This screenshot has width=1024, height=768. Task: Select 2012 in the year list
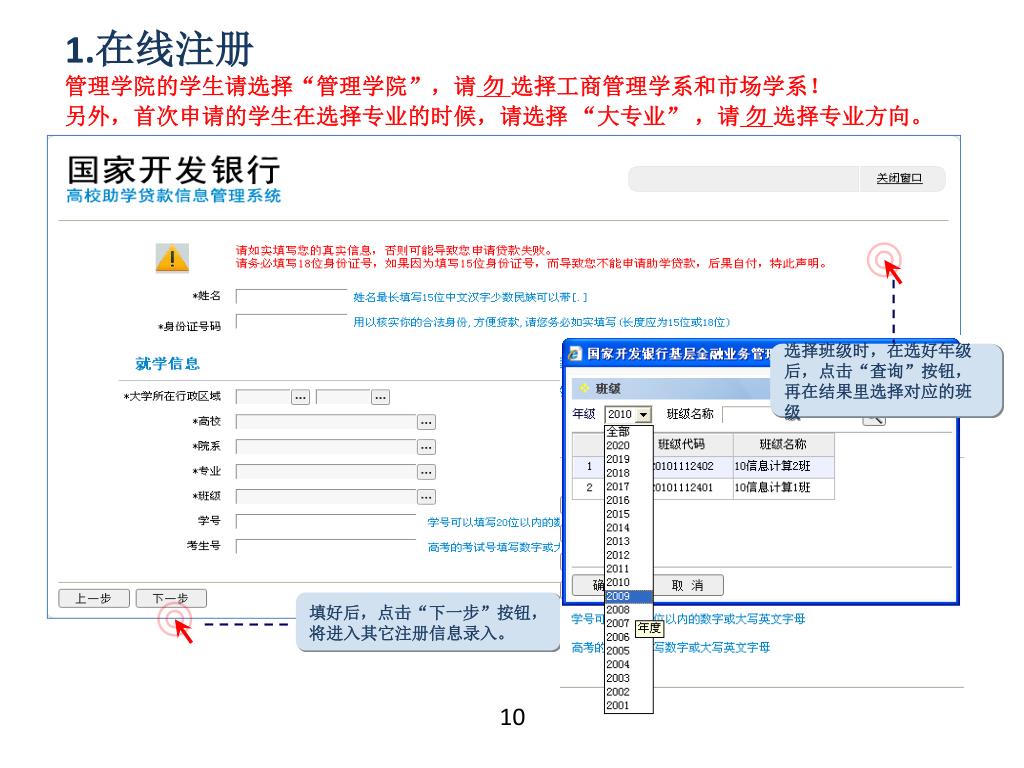coord(628,555)
